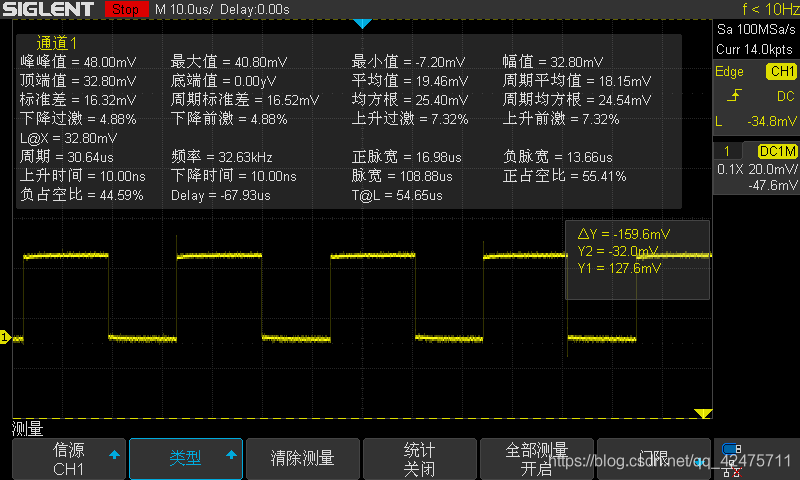Open the 类型 measurement type menu
800x480 pixels.
click(x=186, y=459)
